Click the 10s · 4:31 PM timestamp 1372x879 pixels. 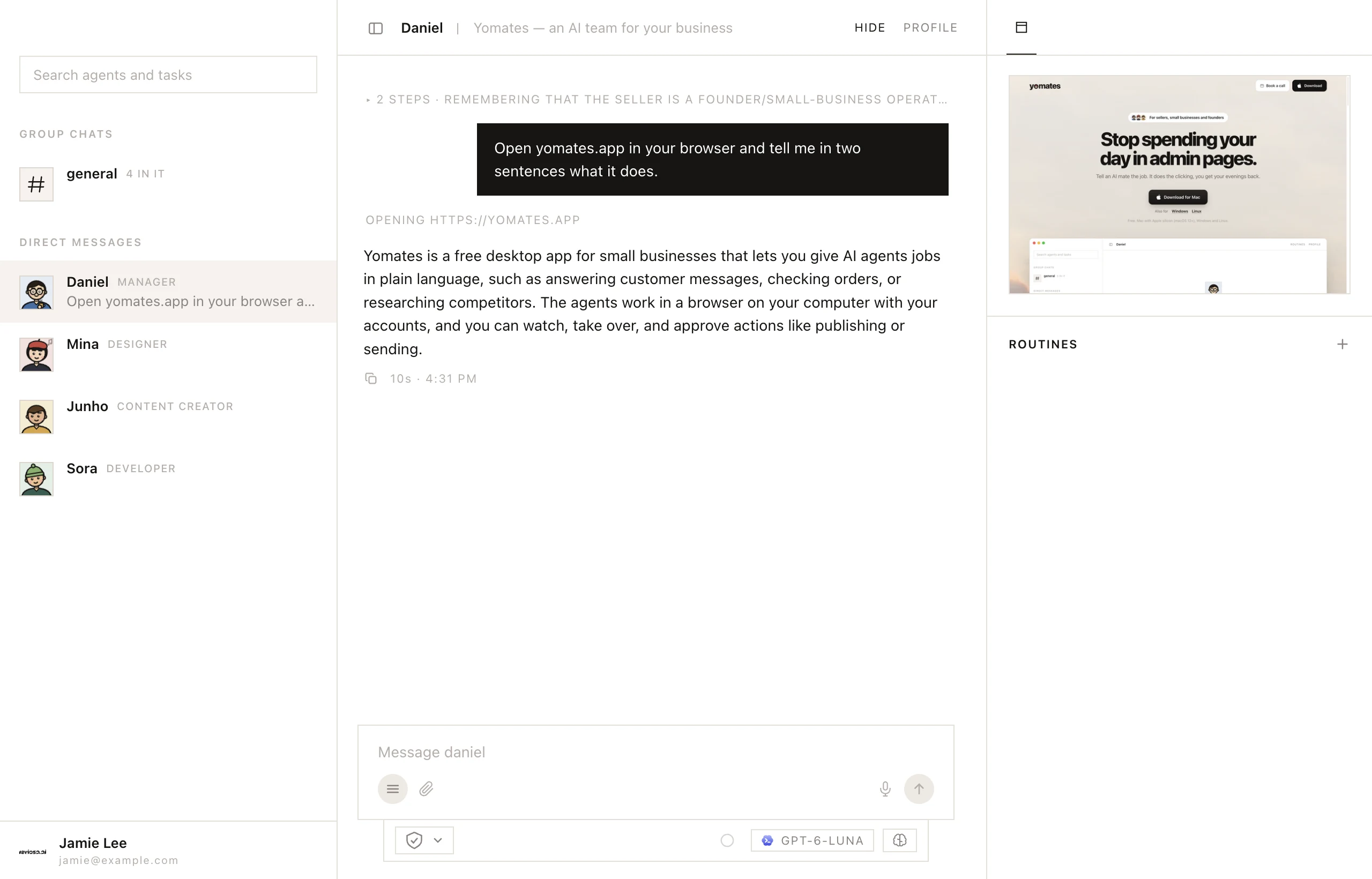tap(433, 379)
